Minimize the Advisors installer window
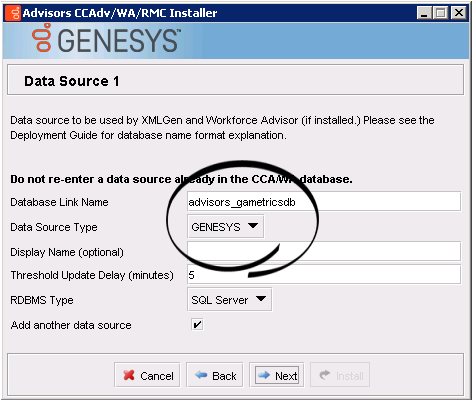 point(424,13)
